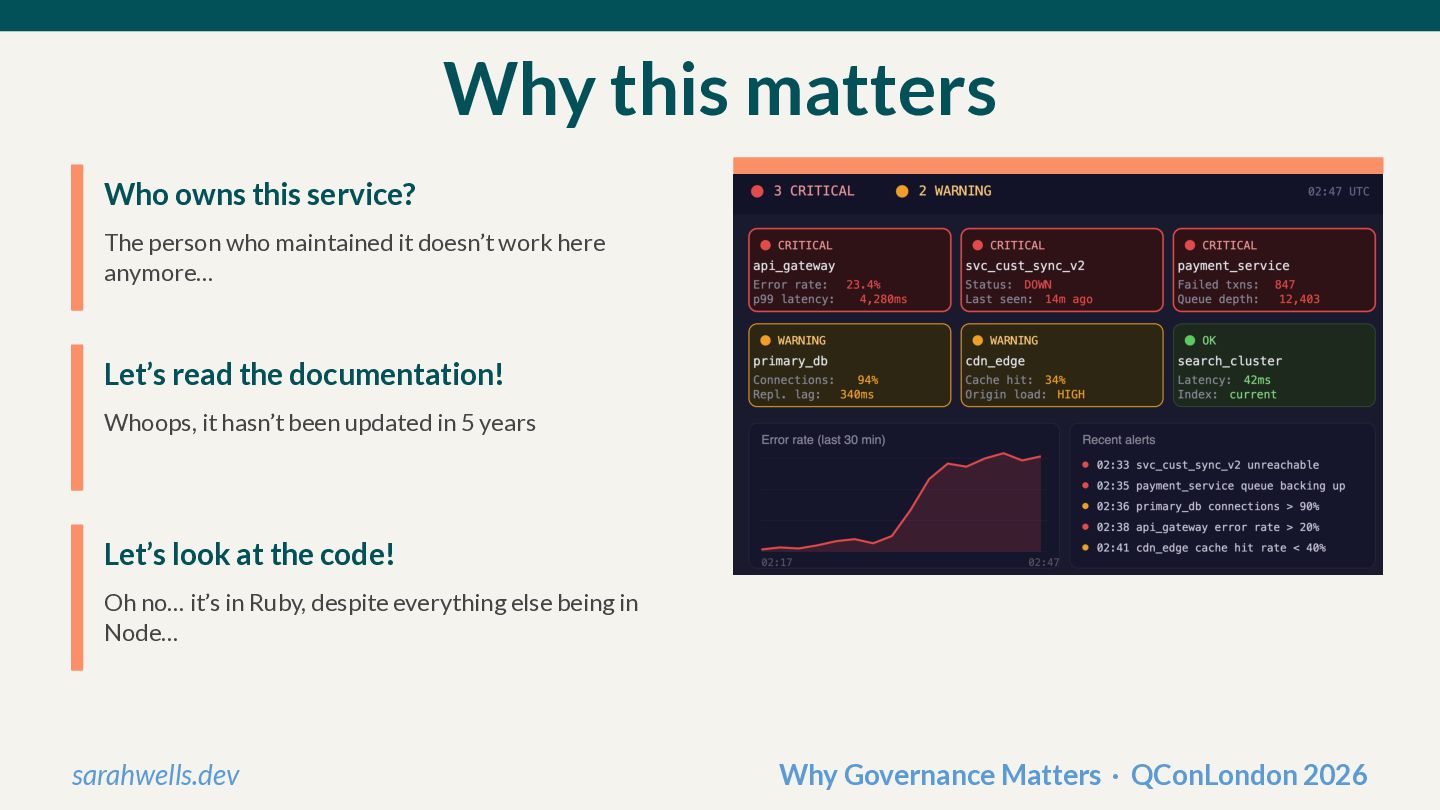Click the red dot on the 02:35 alert
Image resolution: width=1440 pixels, height=810 pixels.
(x=1086, y=486)
